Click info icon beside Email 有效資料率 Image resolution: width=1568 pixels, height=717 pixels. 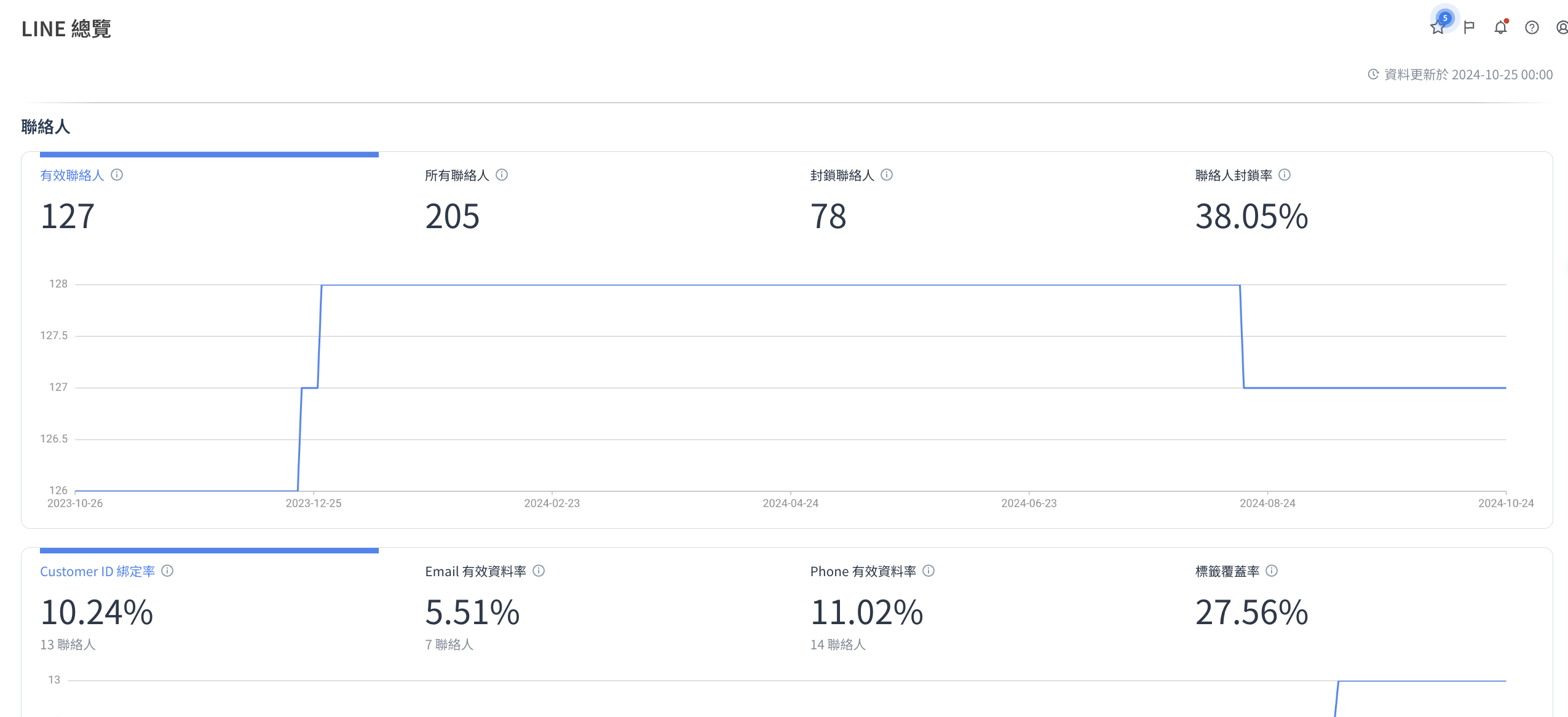(539, 571)
